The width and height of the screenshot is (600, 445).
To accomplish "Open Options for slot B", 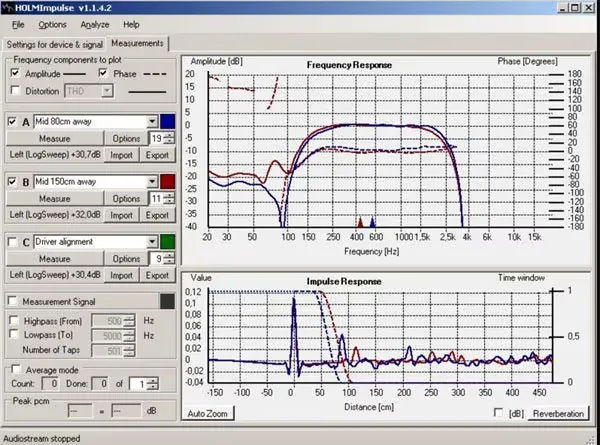I will (126, 199).
